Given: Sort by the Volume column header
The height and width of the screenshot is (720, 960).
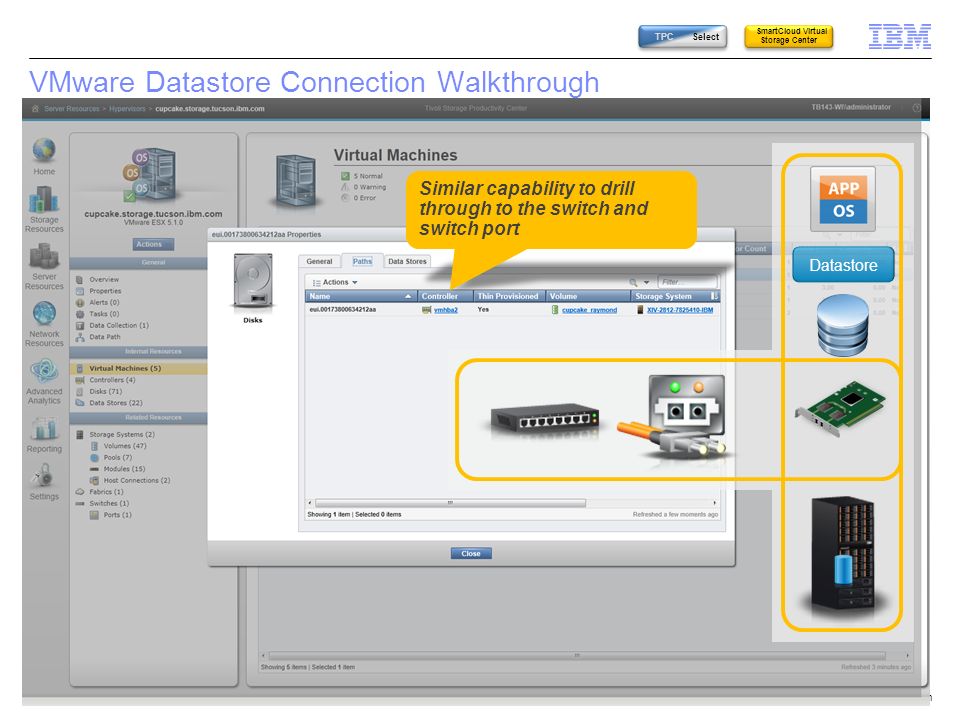Looking at the screenshot, I should click(588, 296).
